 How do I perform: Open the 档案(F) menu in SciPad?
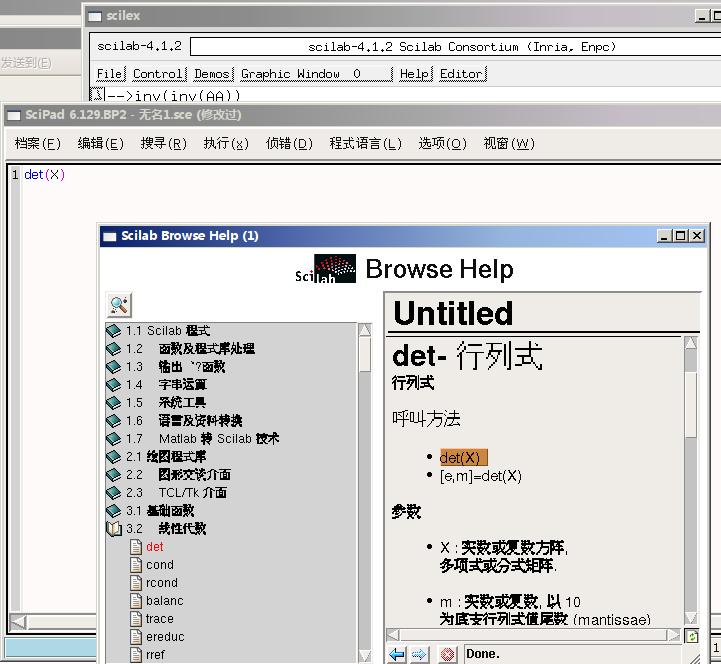[37, 143]
